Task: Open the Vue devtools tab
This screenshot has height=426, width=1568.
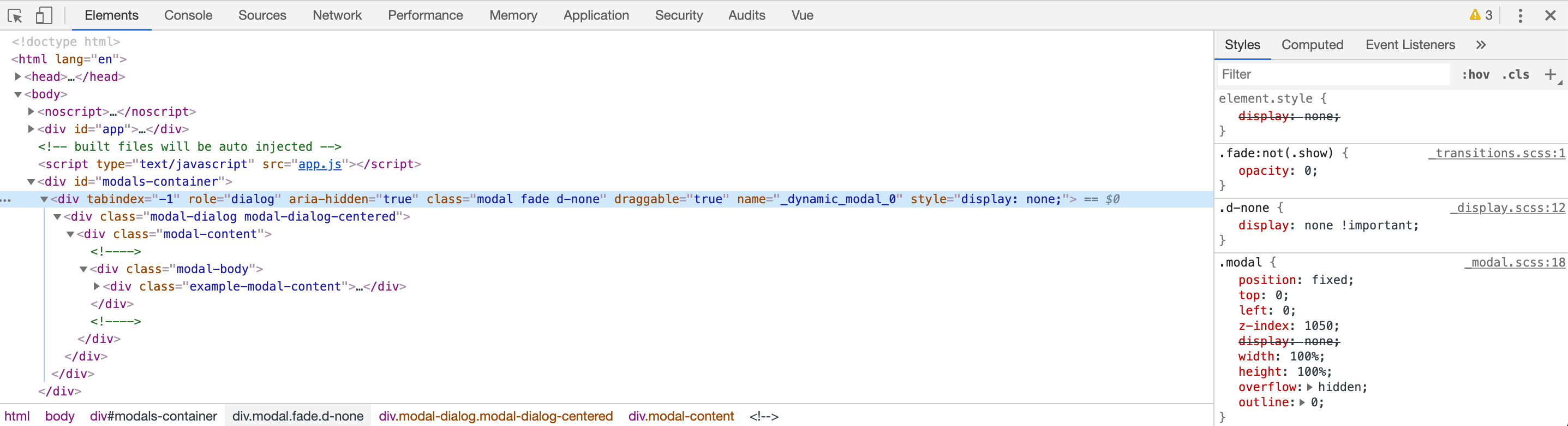Action: click(802, 15)
